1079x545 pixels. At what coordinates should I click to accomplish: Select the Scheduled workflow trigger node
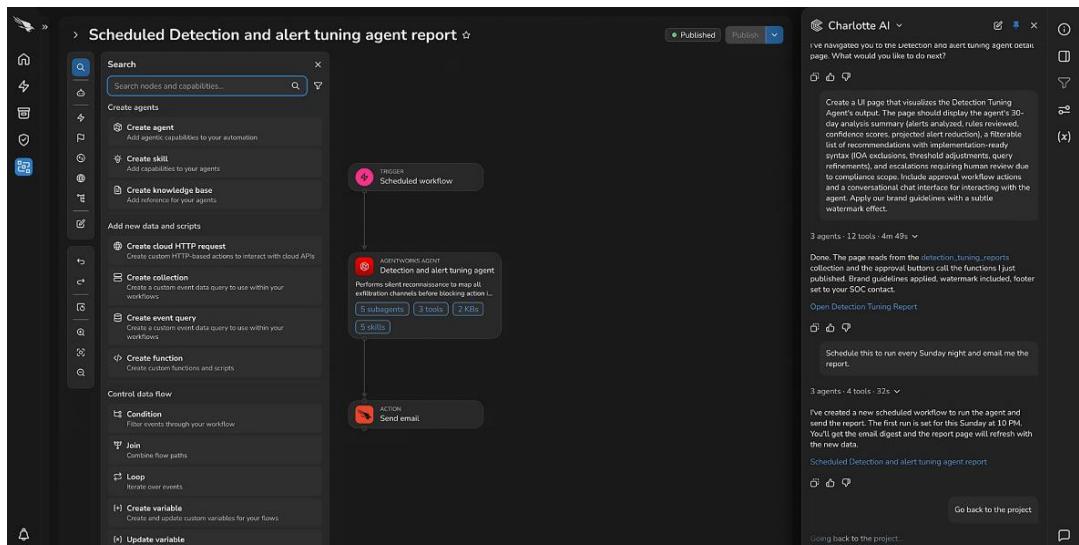pos(416,177)
